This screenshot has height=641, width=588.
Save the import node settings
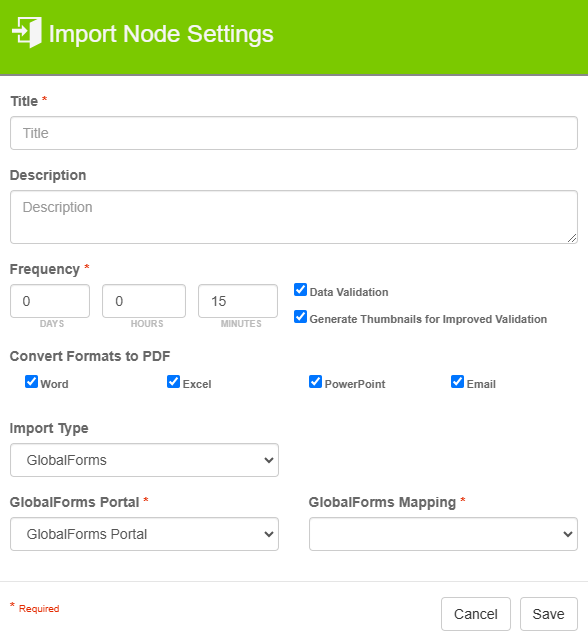click(x=549, y=614)
